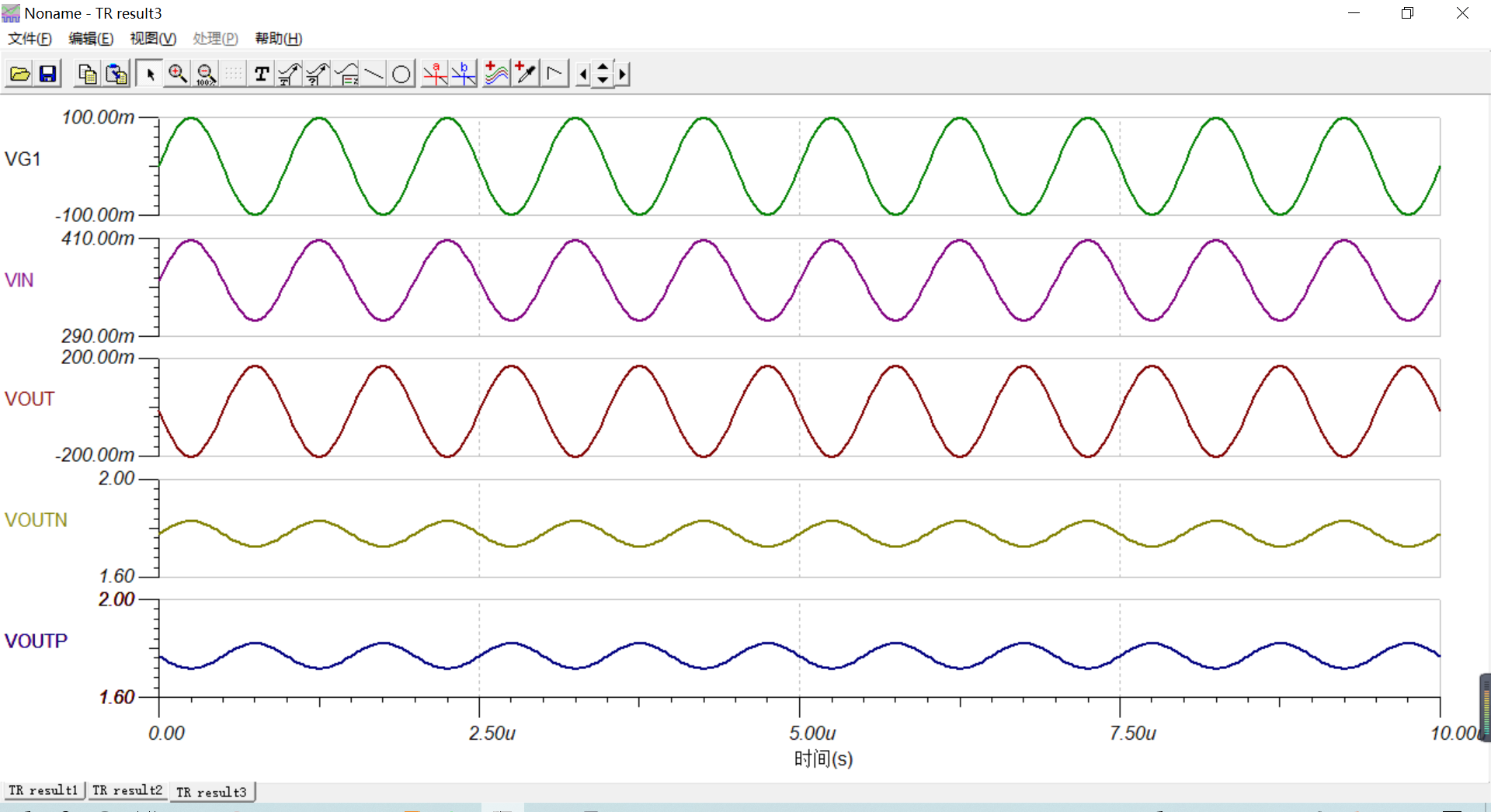Viewport: 1491px width, 812px height.
Task: Paste from the clipboard icon
Action: [x=116, y=75]
